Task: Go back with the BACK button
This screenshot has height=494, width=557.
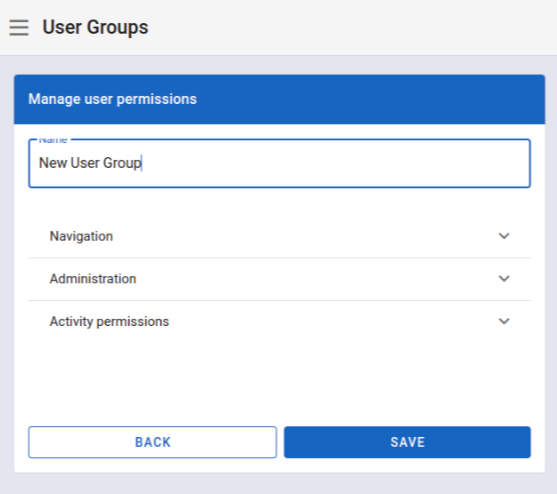Action: click(152, 442)
